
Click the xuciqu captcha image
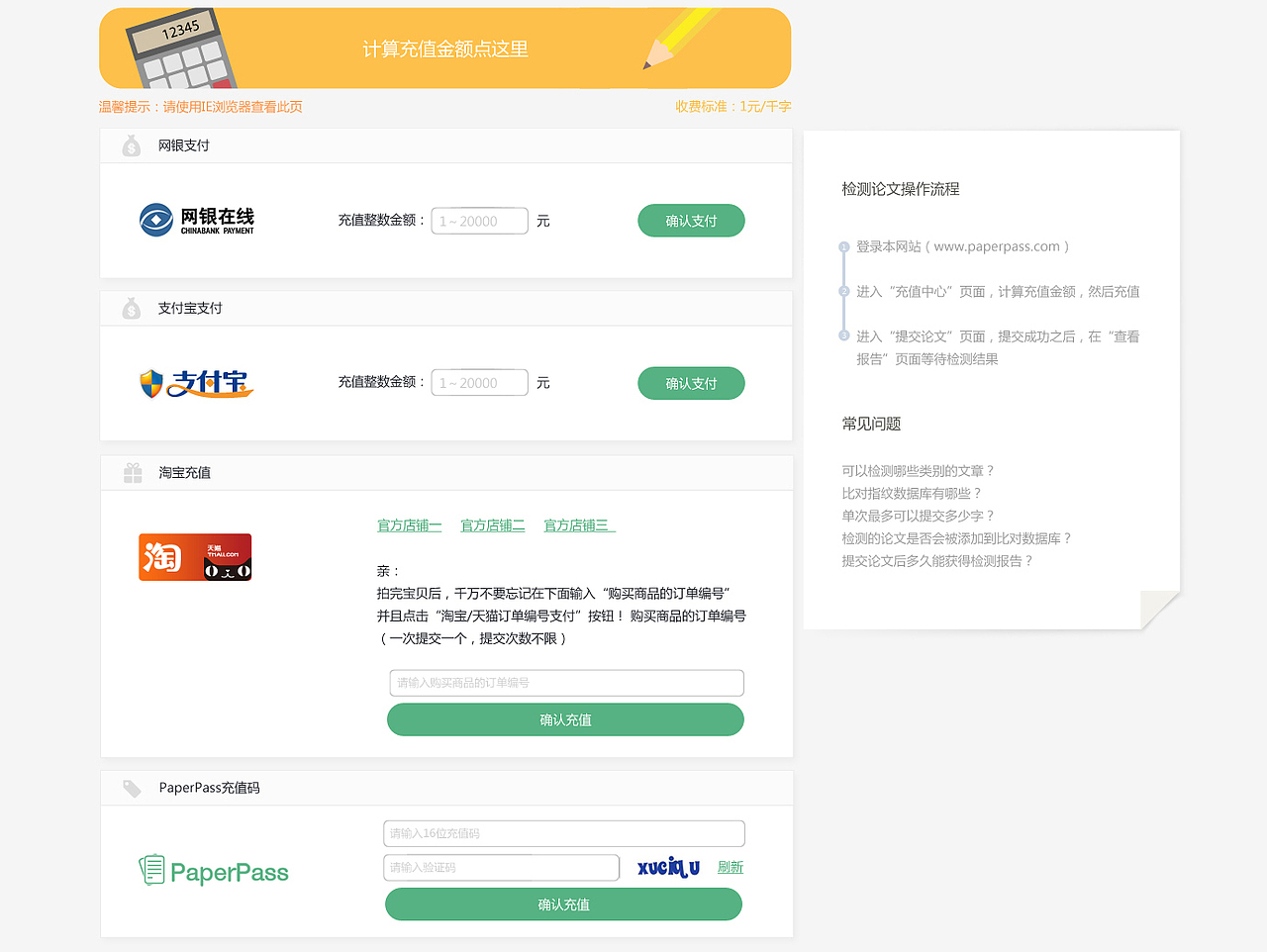click(667, 866)
